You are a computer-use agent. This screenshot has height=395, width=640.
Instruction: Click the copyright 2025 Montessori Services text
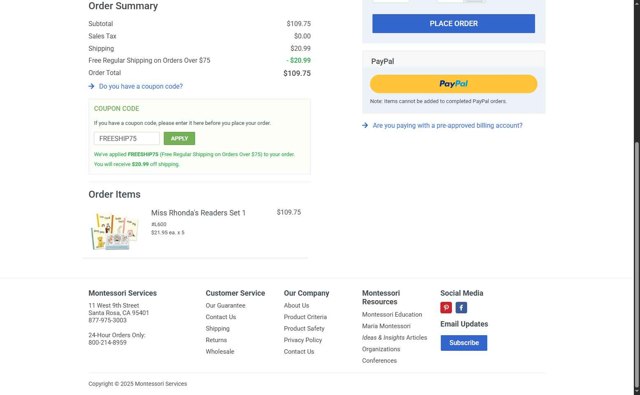pyautogui.click(x=138, y=384)
